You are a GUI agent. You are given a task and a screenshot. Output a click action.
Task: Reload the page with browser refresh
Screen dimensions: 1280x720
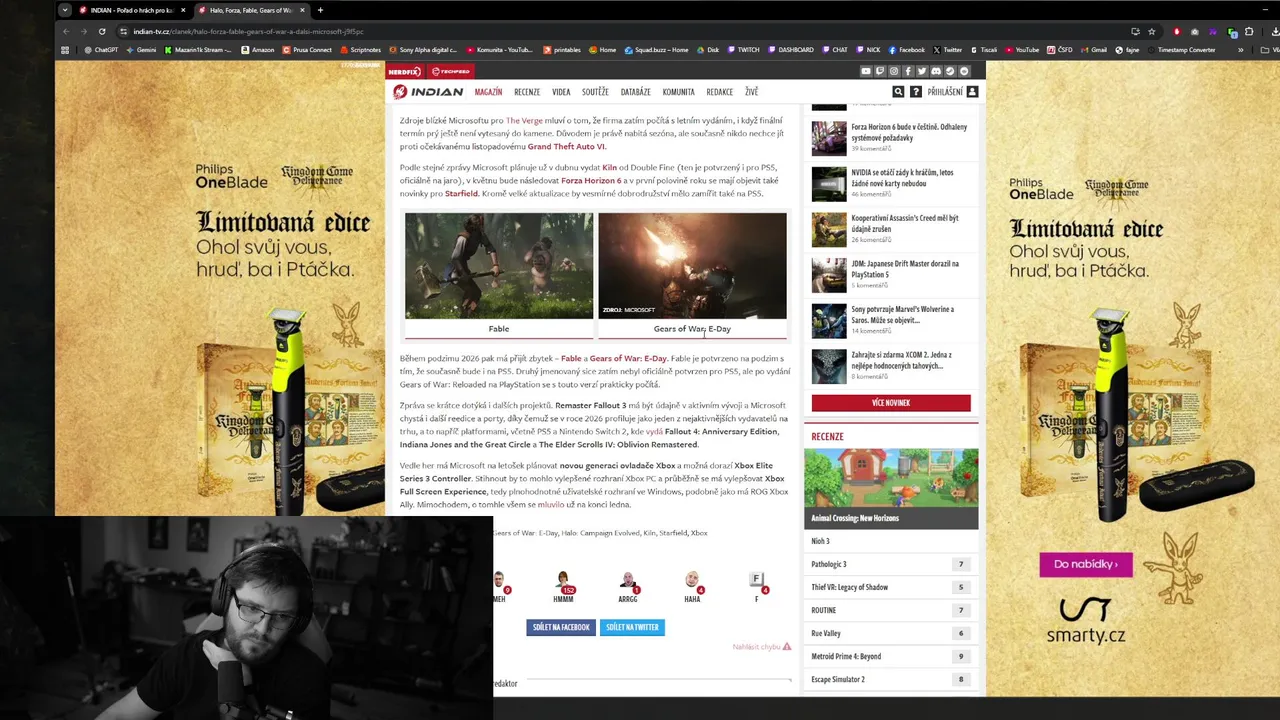point(102,31)
